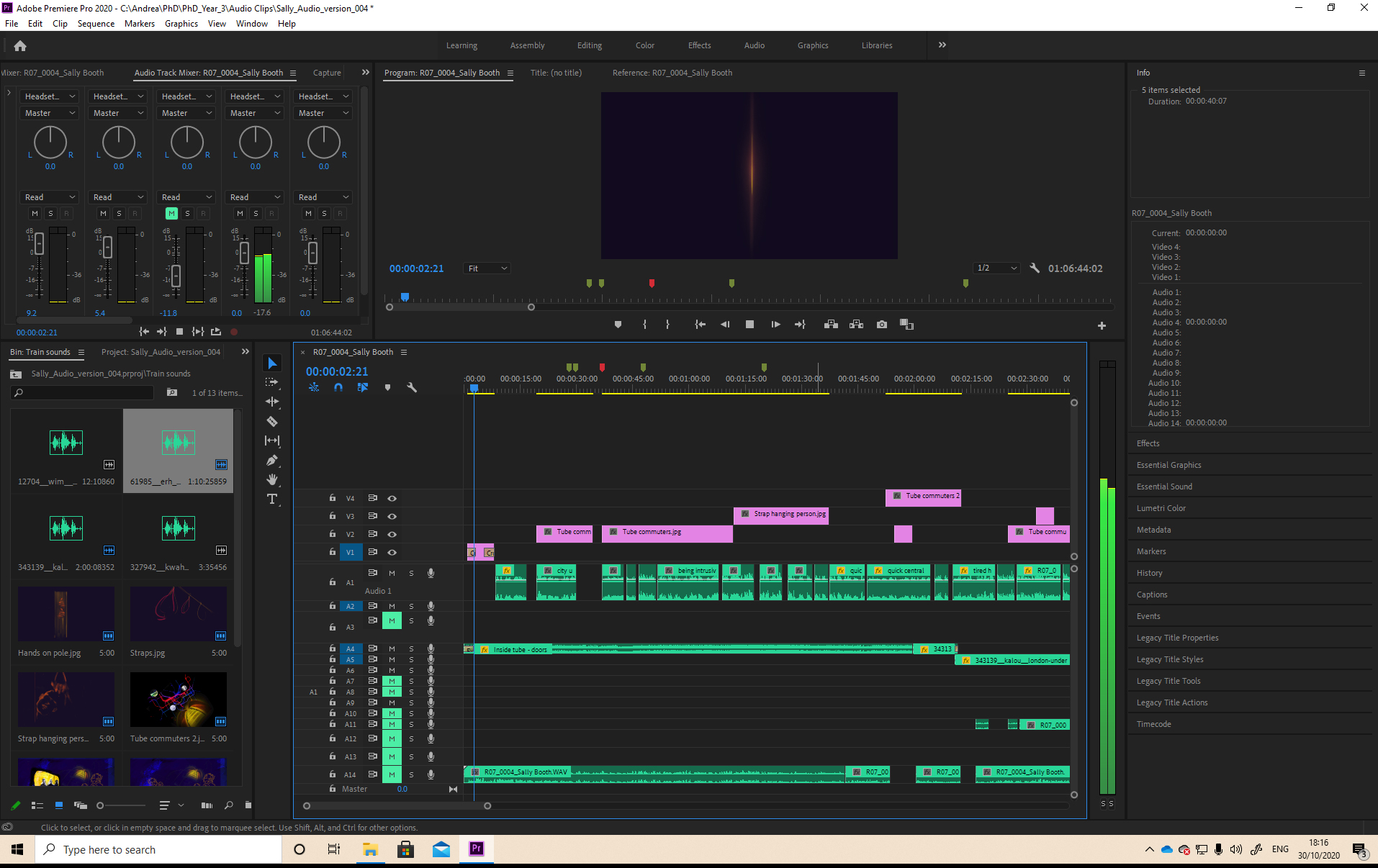This screenshot has width=1378, height=868.
Task: Step back one frame in Program monitor
Action: (725, 325)
